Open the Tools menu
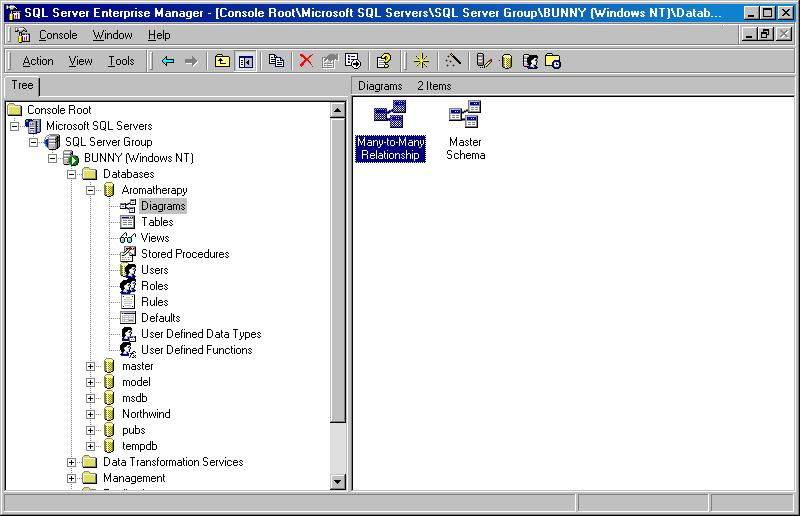The width and height of the screenshot is (800, 516). coord(121,61)
